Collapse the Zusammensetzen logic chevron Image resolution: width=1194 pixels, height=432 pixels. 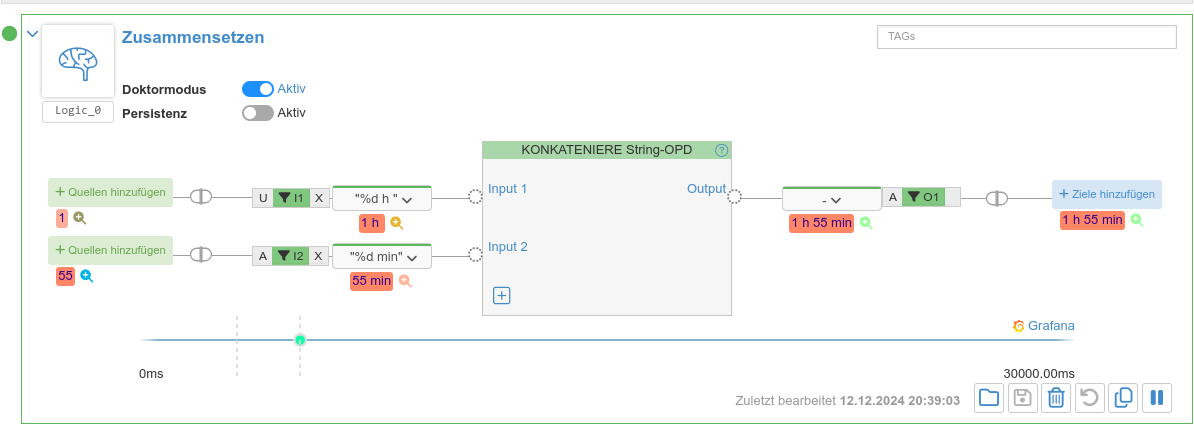click(32, 34)
